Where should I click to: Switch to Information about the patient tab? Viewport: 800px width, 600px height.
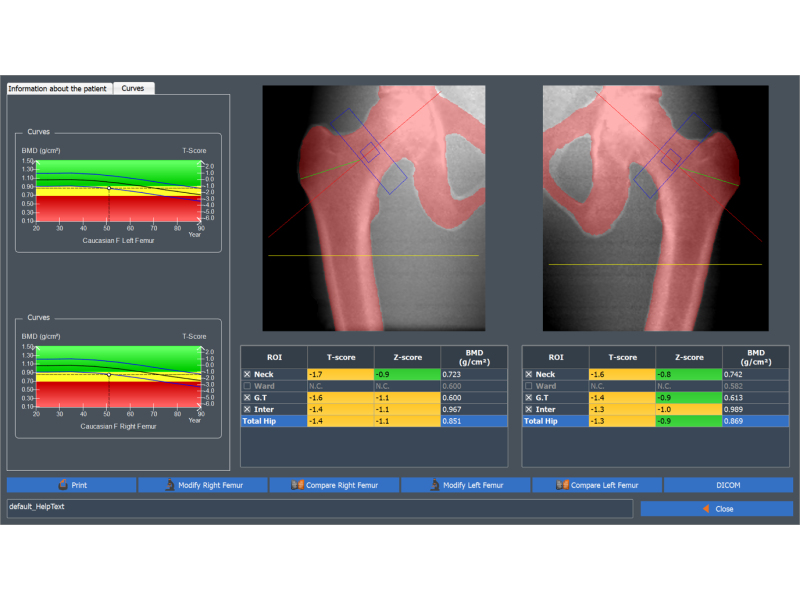59,89
